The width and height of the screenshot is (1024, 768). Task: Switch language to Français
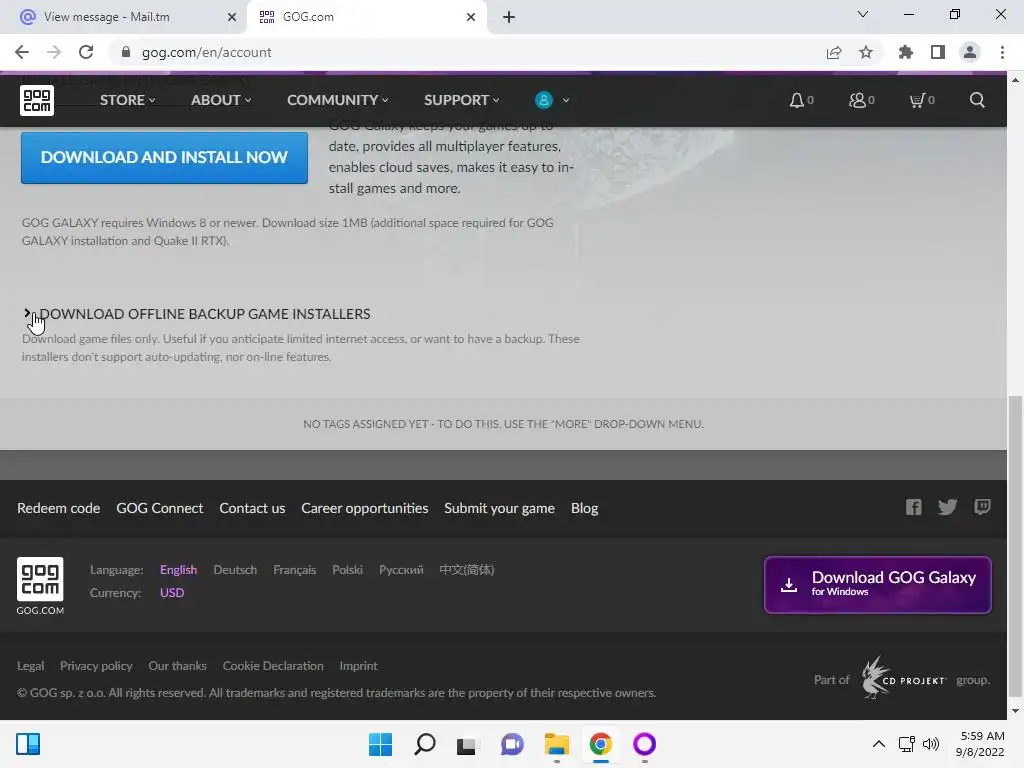pyautogui.click(x=295, y=569)
